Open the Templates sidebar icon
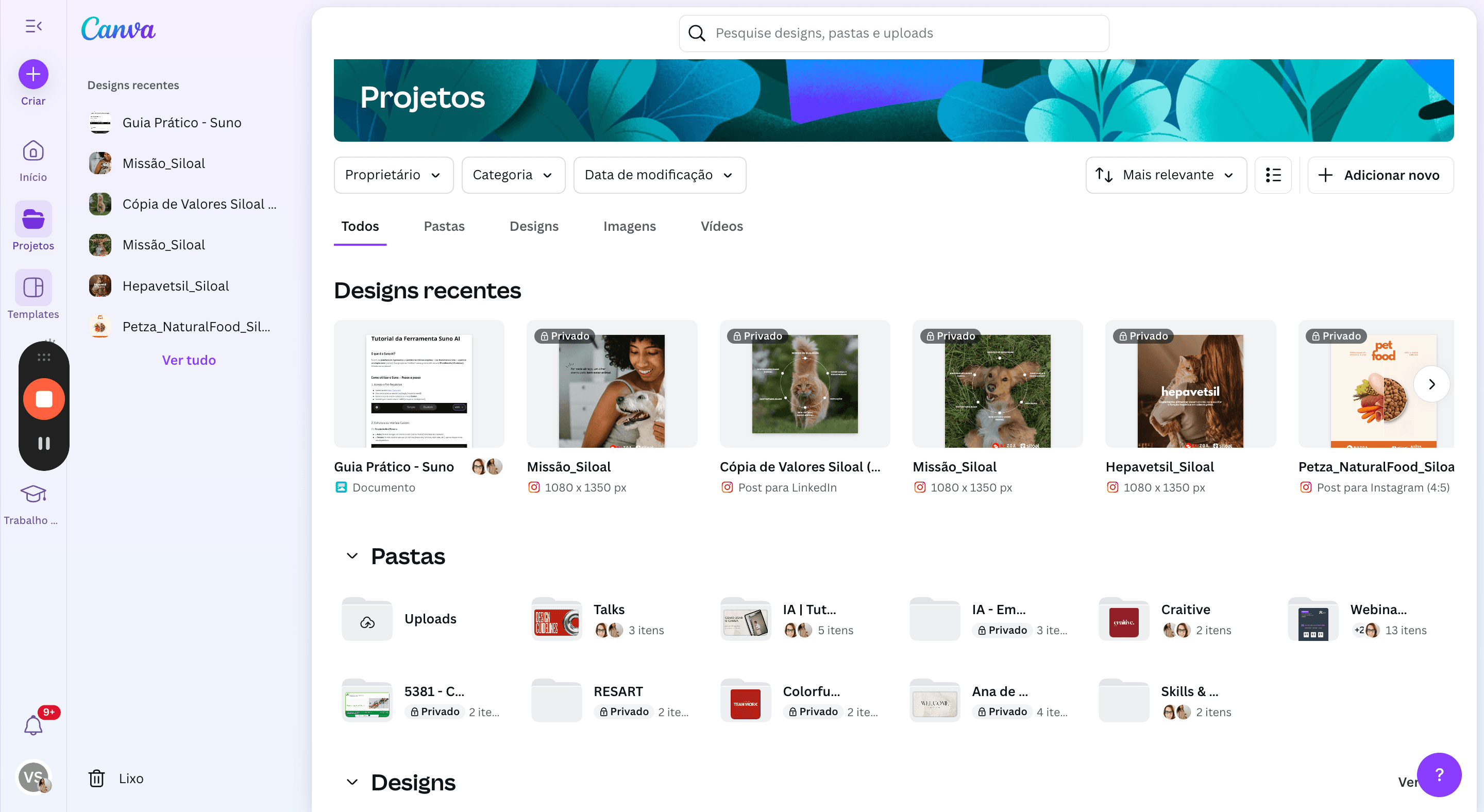 click(x=33, y=287)
